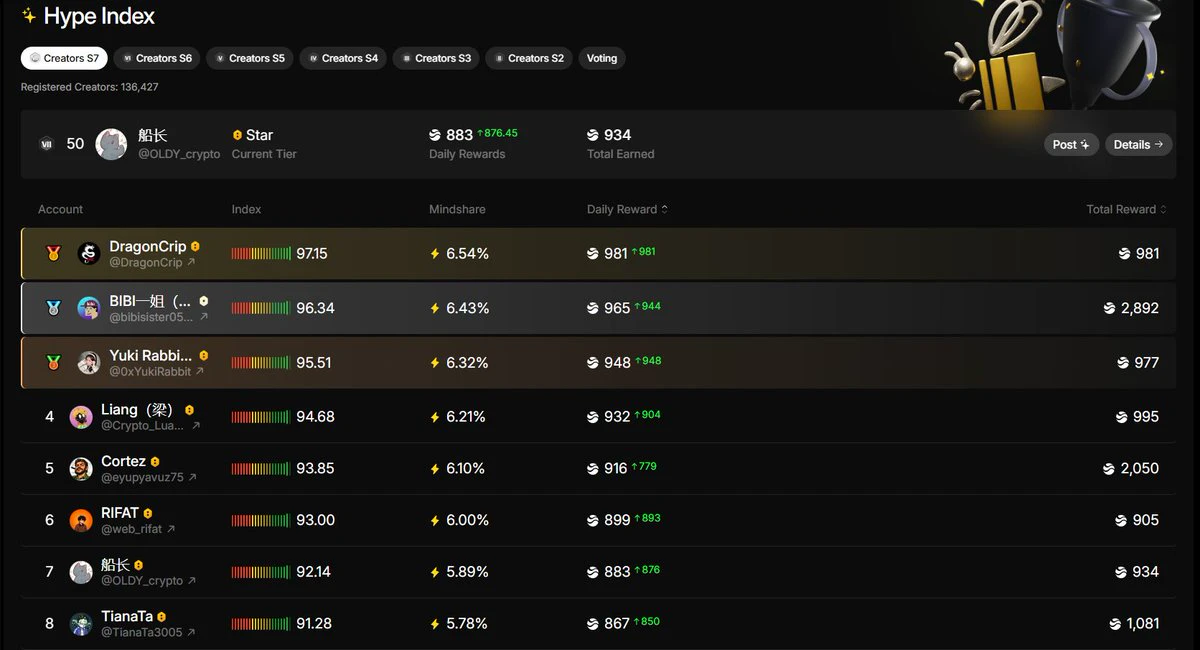
Task: Click the Creators S7 active tab
Action: click(x=64, y=58)
